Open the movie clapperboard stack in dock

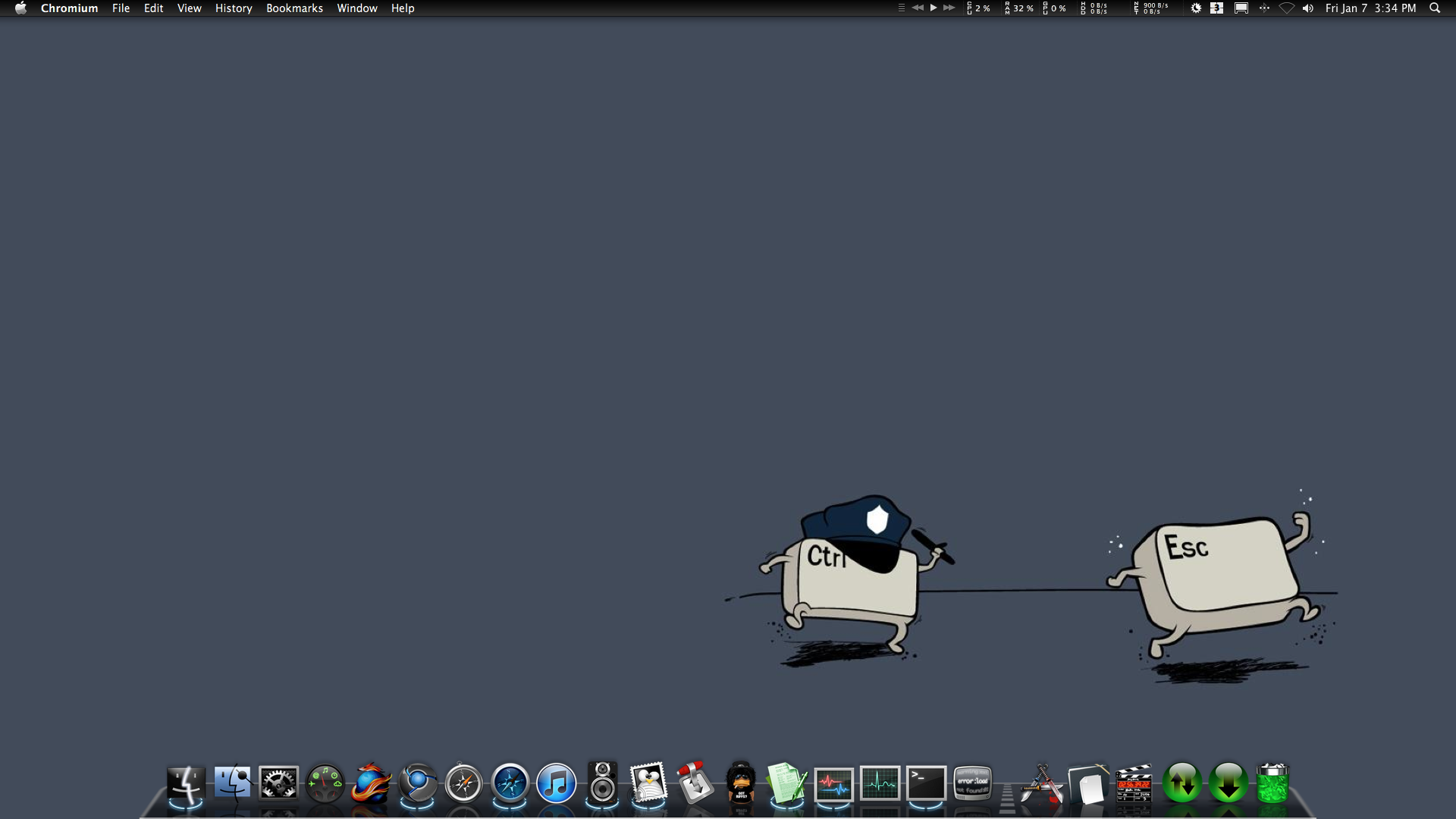coord(1134,783)
